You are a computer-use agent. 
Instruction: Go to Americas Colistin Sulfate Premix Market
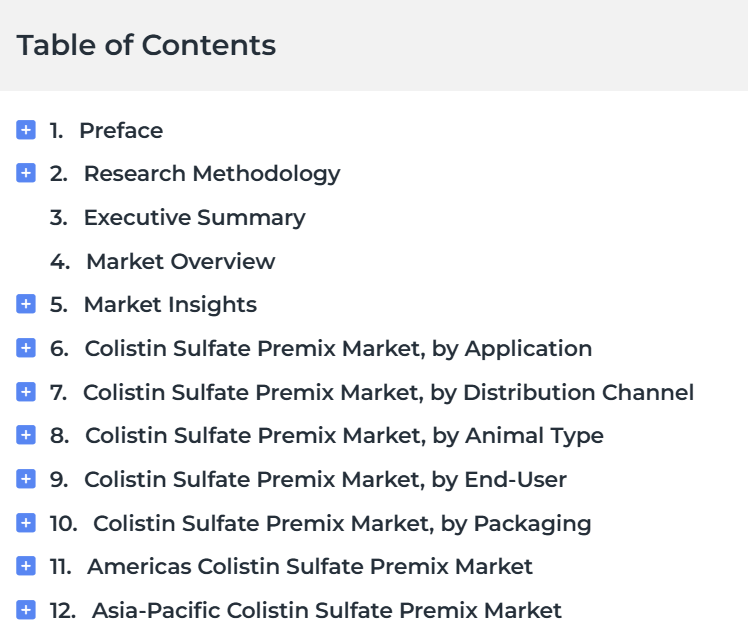[x=310, y=567]
